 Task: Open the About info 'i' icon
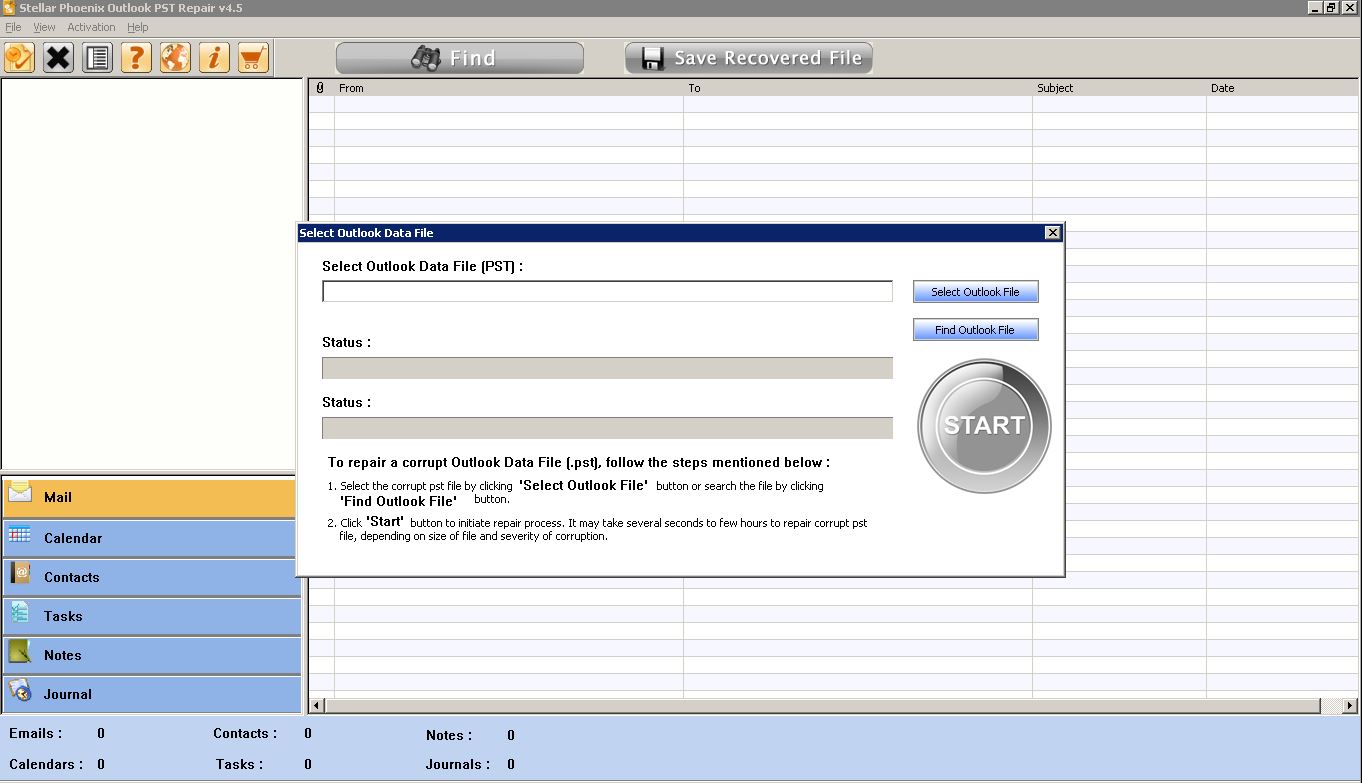(214, 58)
